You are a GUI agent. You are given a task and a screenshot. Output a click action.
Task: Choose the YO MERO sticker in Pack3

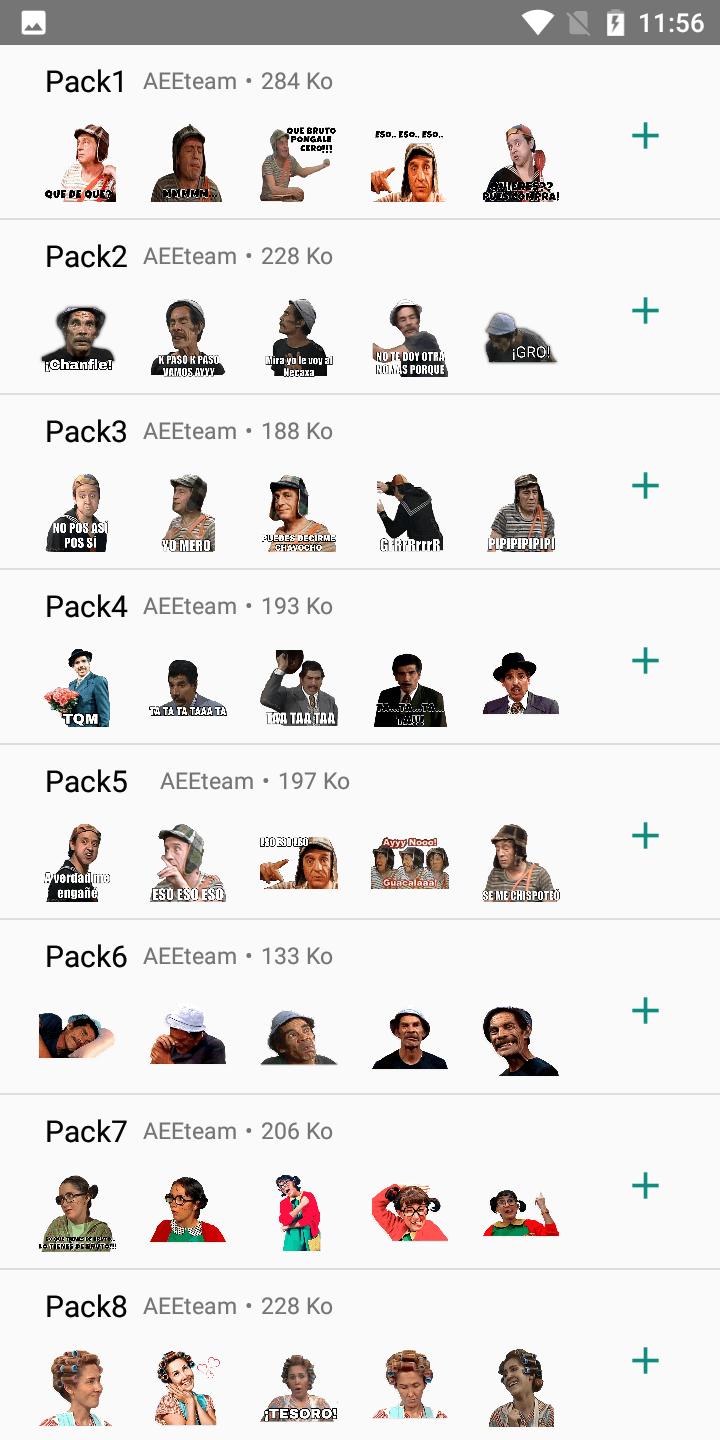coord(188,512)
